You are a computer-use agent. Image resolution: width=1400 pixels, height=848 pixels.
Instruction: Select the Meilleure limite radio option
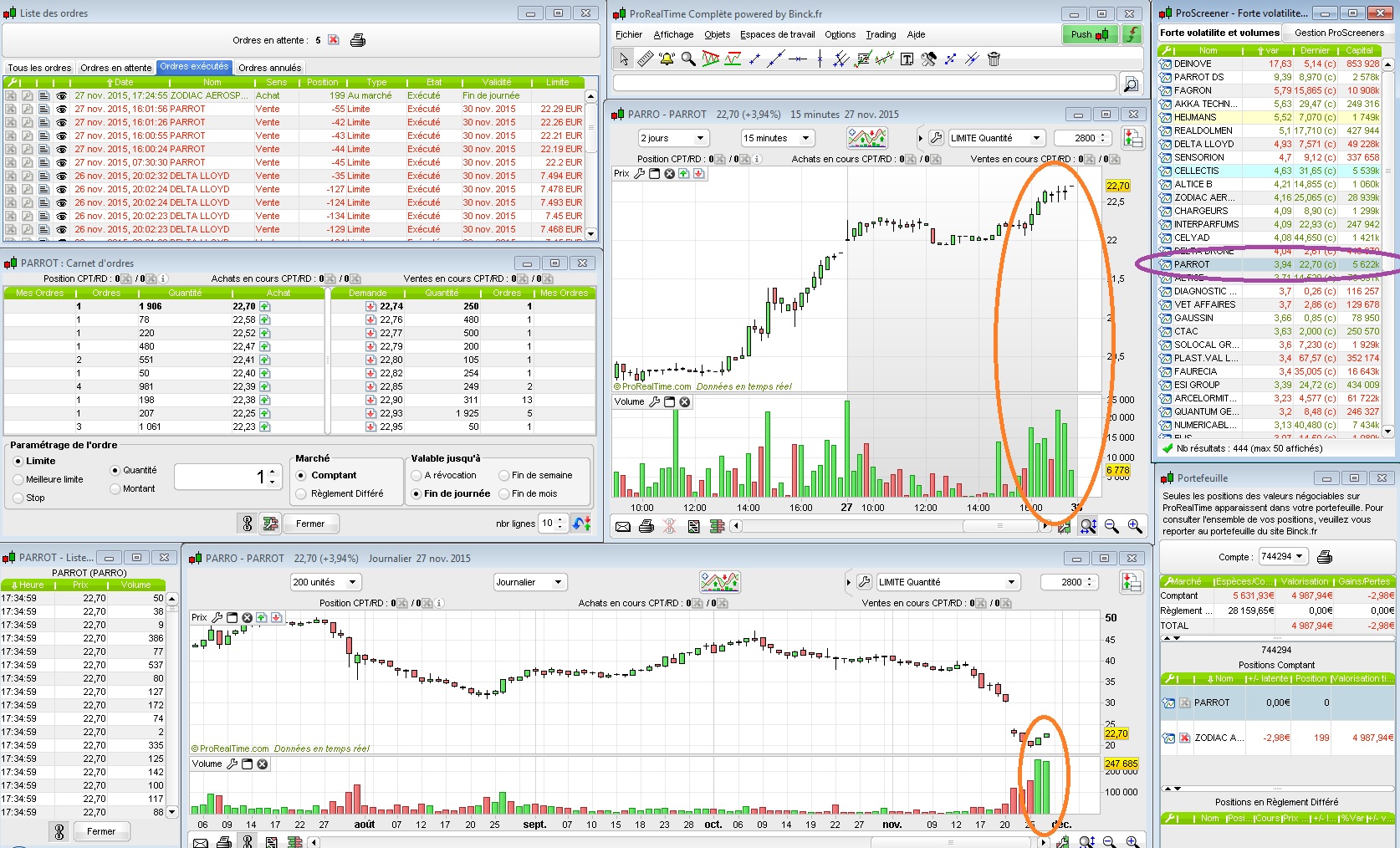click(x=18, y=479)
